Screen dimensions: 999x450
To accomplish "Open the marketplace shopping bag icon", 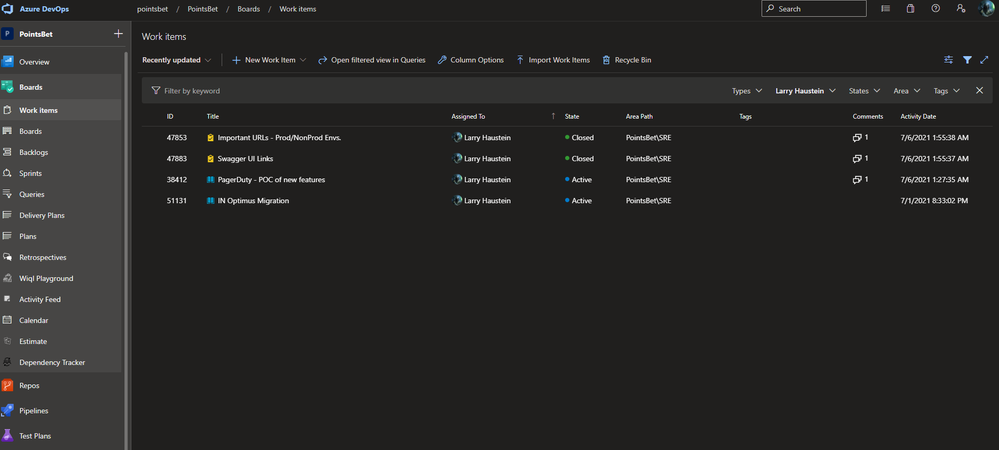I will pyautogui.click(x=910, y=9).
